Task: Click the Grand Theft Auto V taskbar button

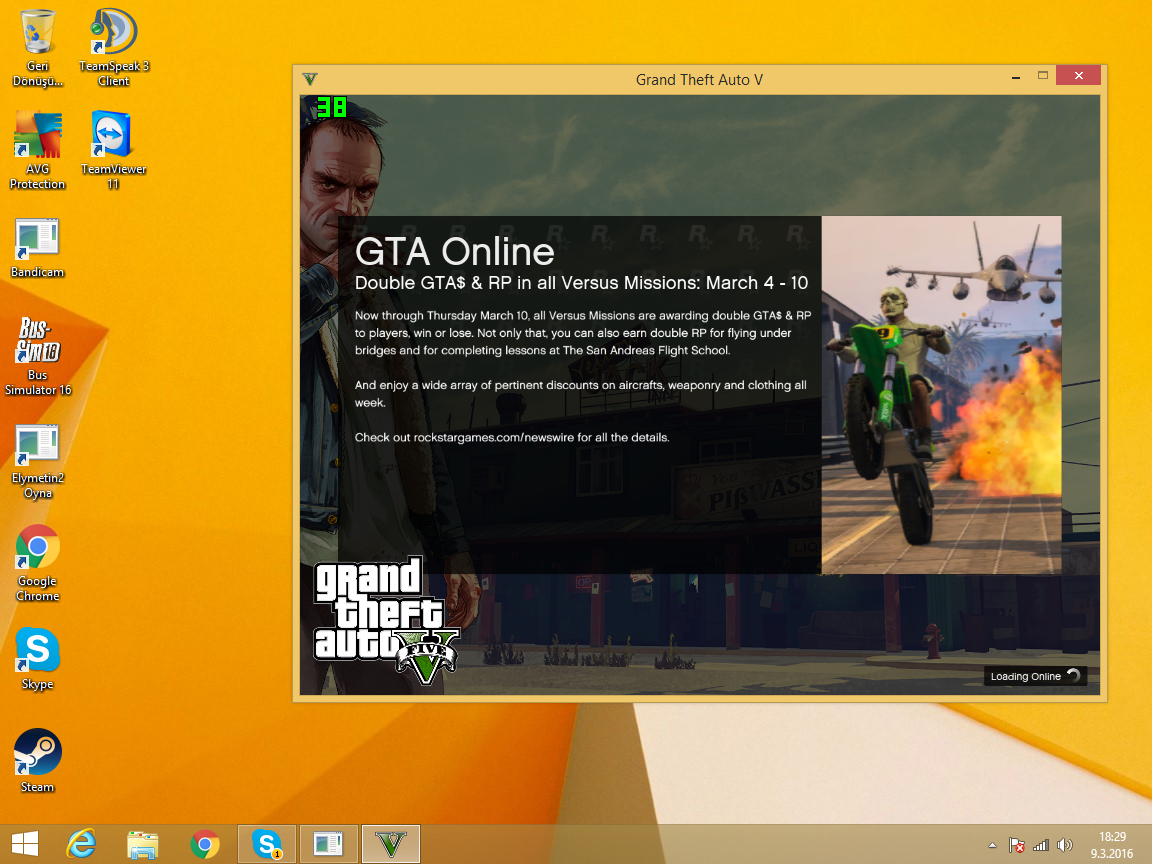Action: (x=391, y=844)
